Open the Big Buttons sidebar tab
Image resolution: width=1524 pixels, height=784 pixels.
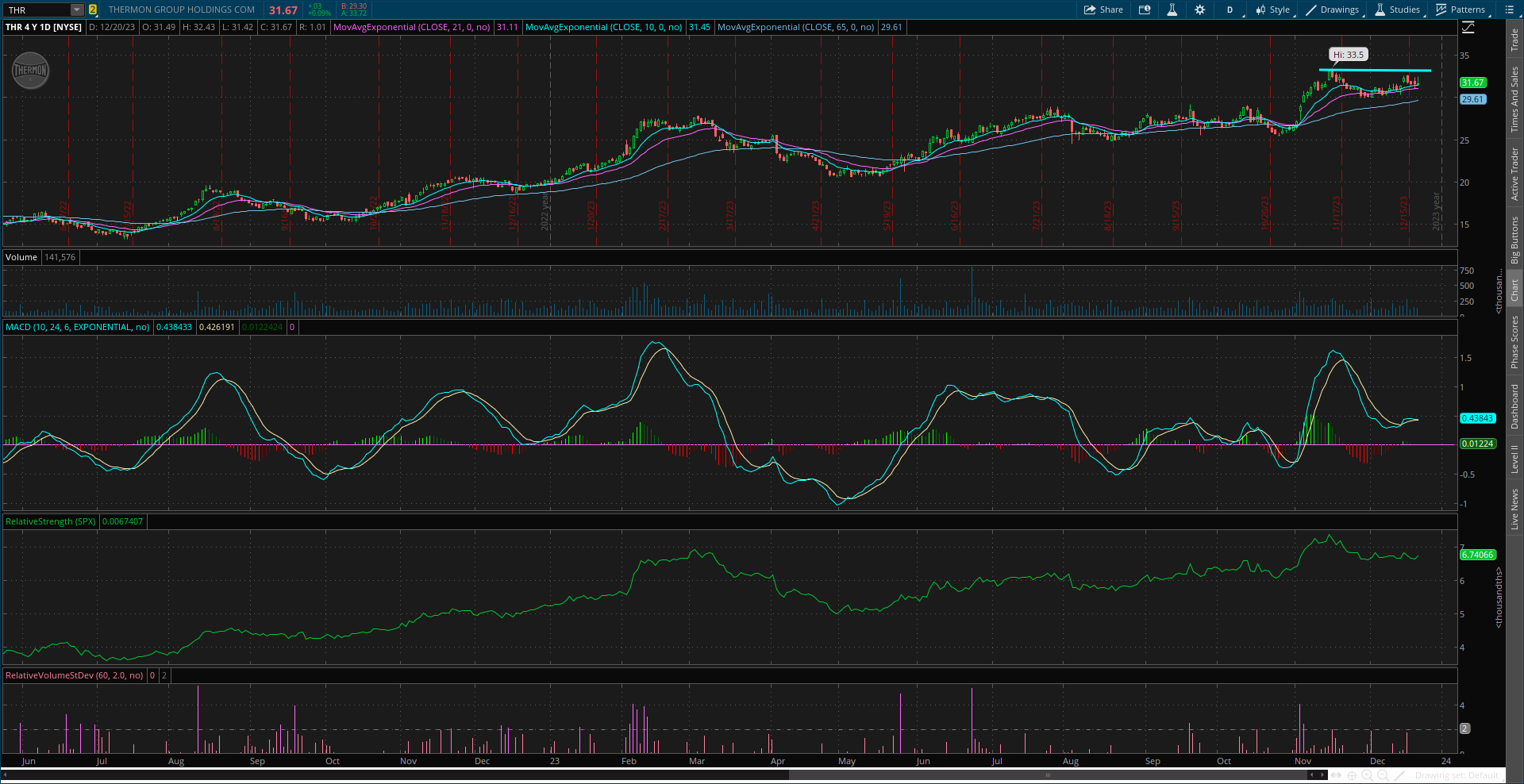[x=1514, y=240]
